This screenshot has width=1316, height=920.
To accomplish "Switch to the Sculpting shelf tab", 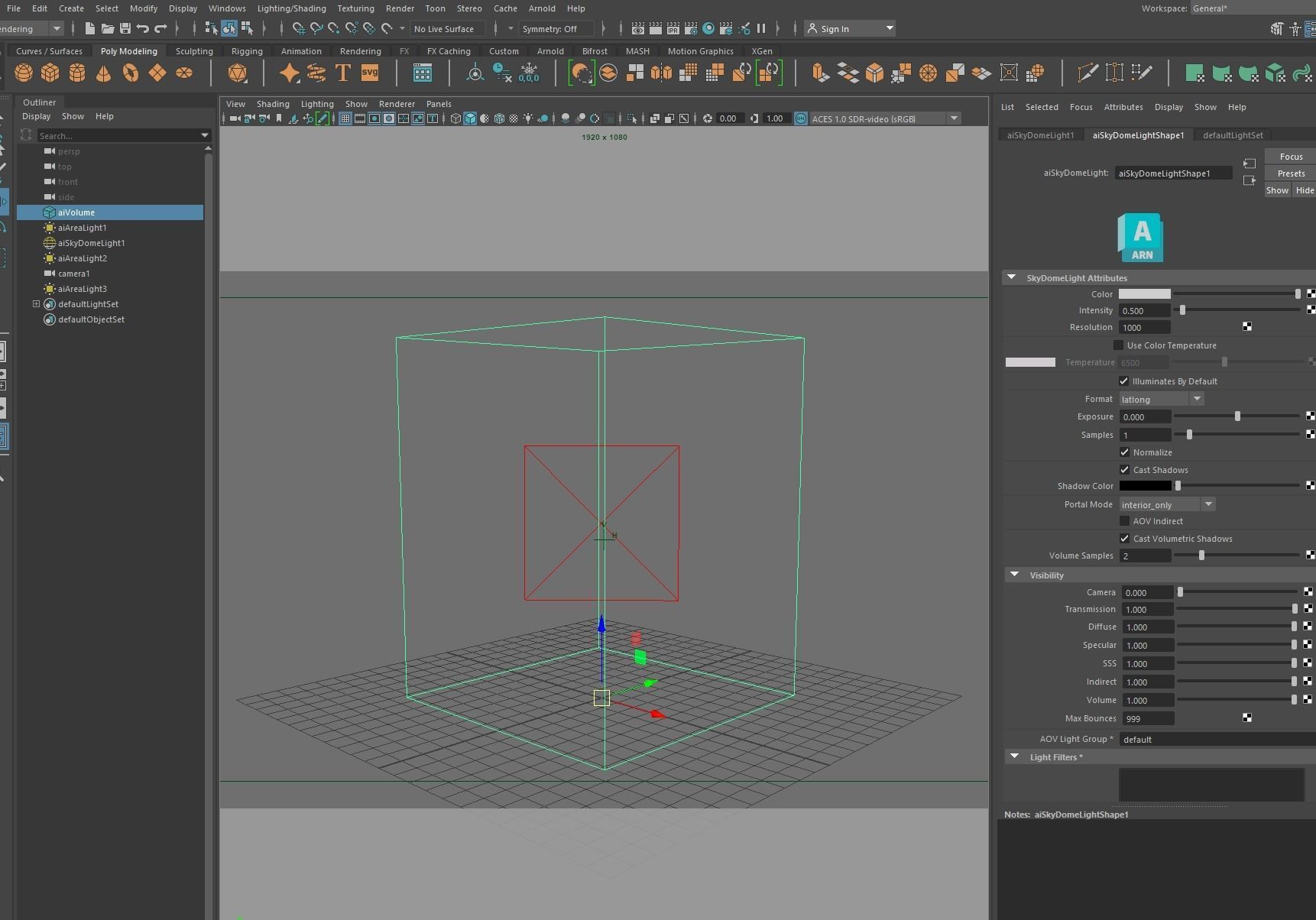I will (x=194, y=51).
